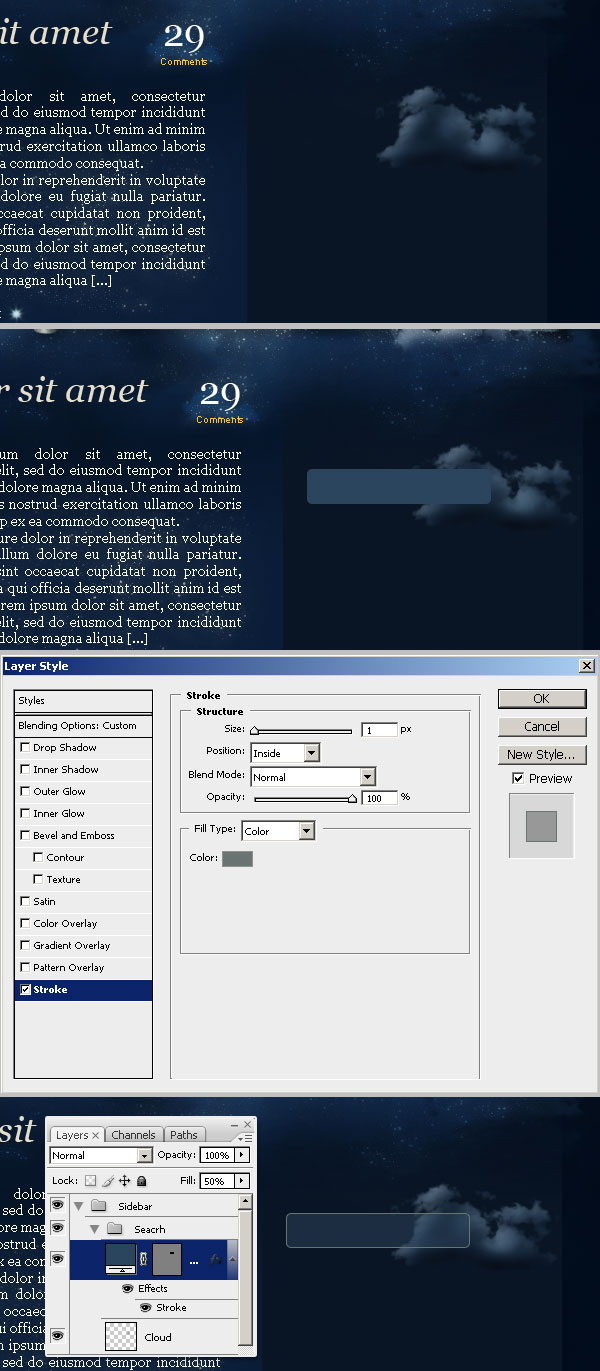The image size is (600, 1371).
Task: Toggle the Preview checkbox
Action: click(x=518, y=778)
